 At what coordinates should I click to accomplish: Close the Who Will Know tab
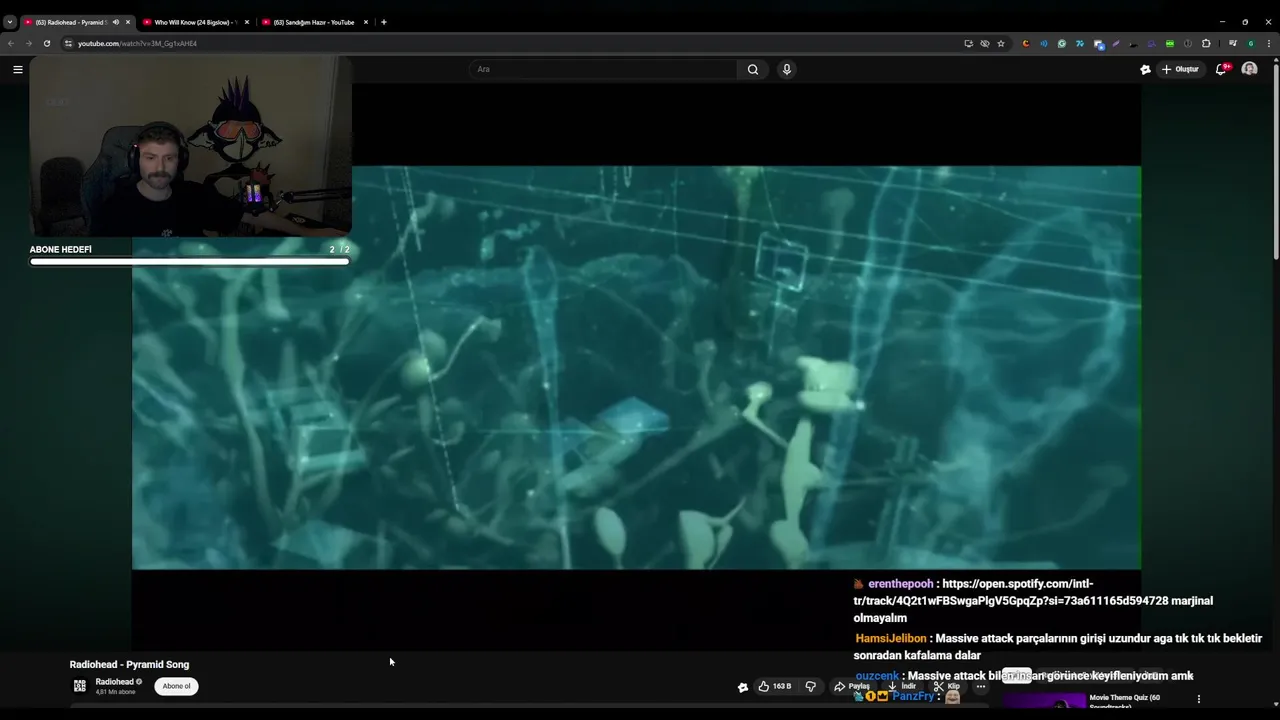247,22
